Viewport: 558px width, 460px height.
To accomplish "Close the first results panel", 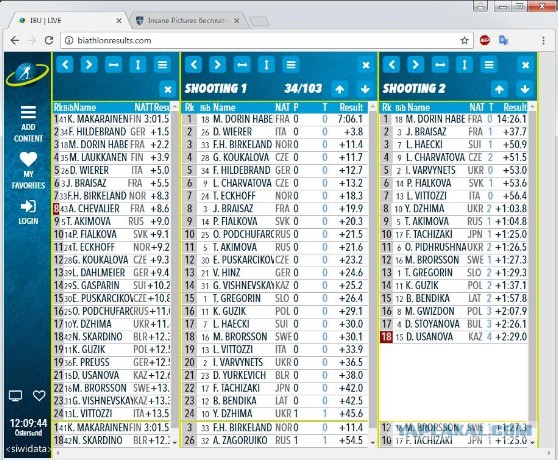I will tap(168, 89).
